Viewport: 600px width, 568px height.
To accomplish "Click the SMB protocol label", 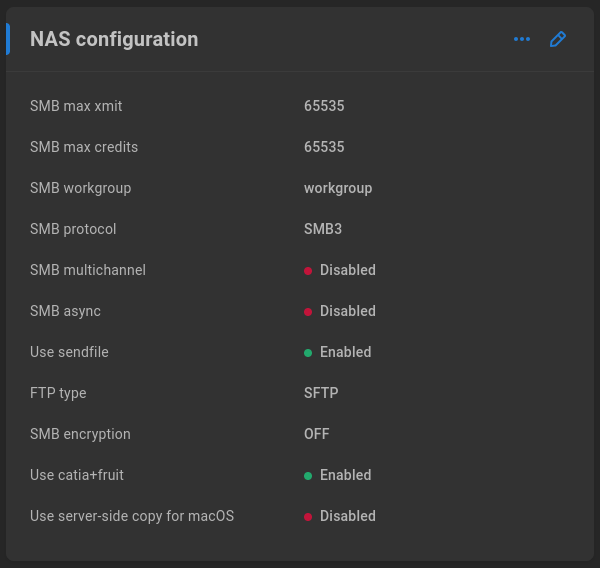I will coord(73,229).
